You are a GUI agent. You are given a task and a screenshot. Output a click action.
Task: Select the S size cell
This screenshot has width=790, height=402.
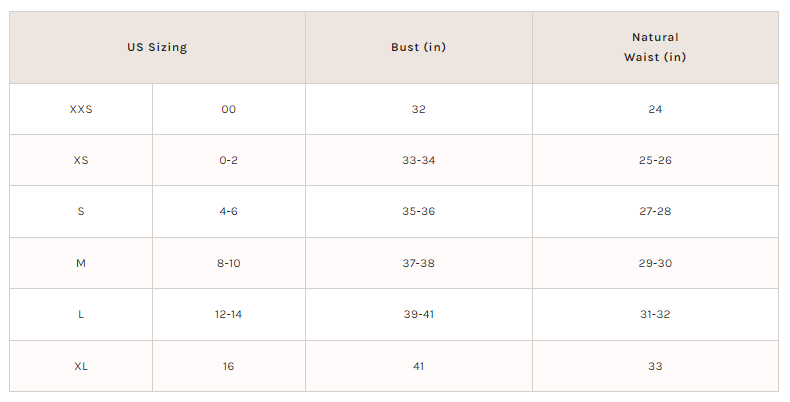point(81,212)
